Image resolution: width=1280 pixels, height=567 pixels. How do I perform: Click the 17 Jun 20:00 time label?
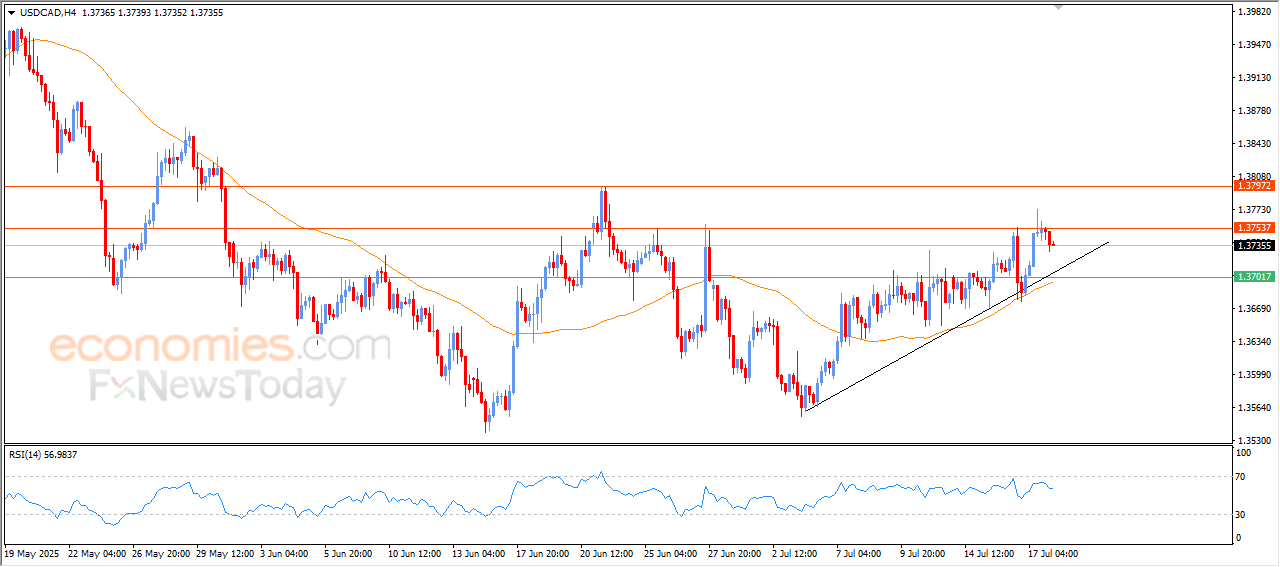[x=544, y=552]
